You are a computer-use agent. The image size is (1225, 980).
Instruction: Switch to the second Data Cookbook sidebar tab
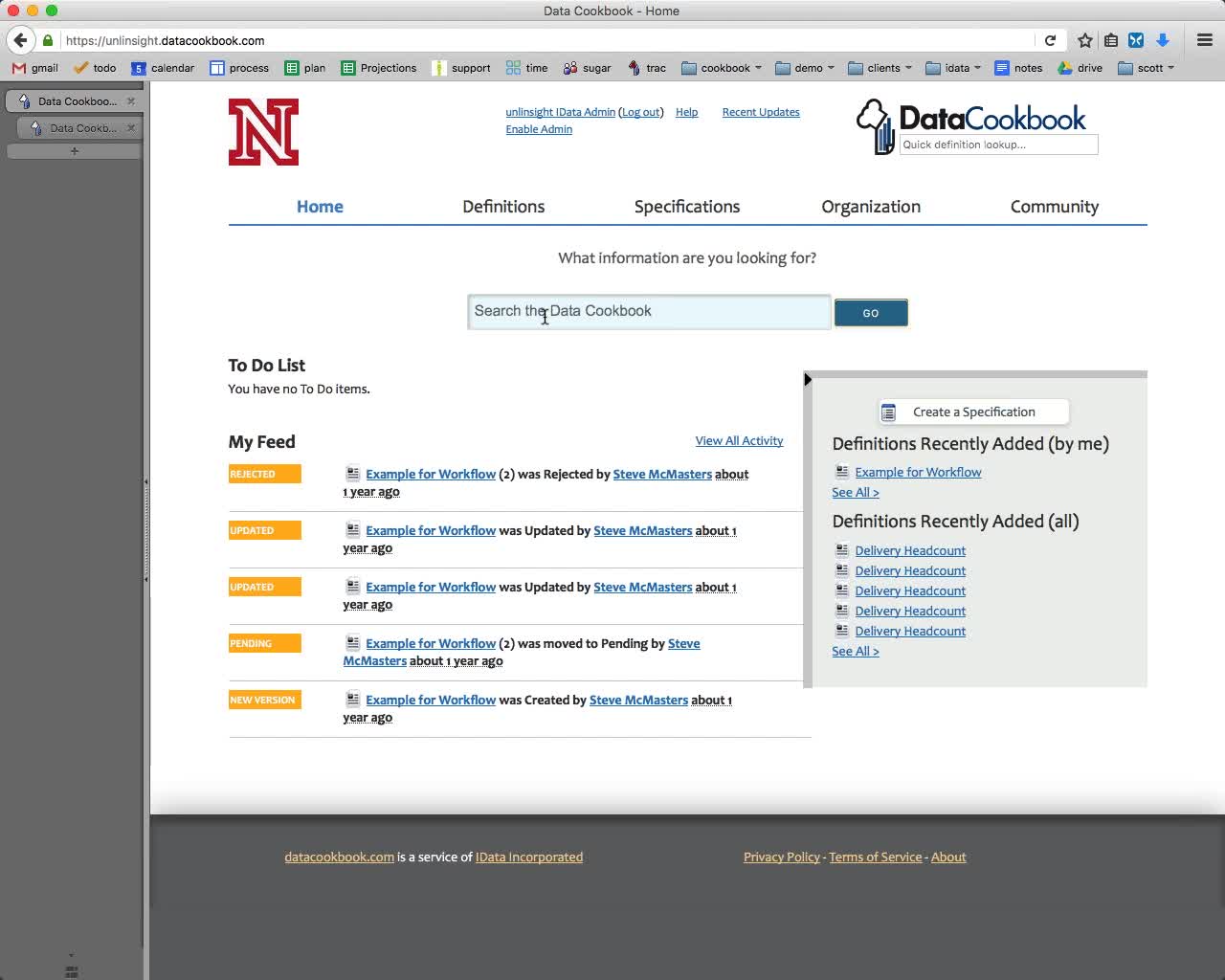point(78,127)
